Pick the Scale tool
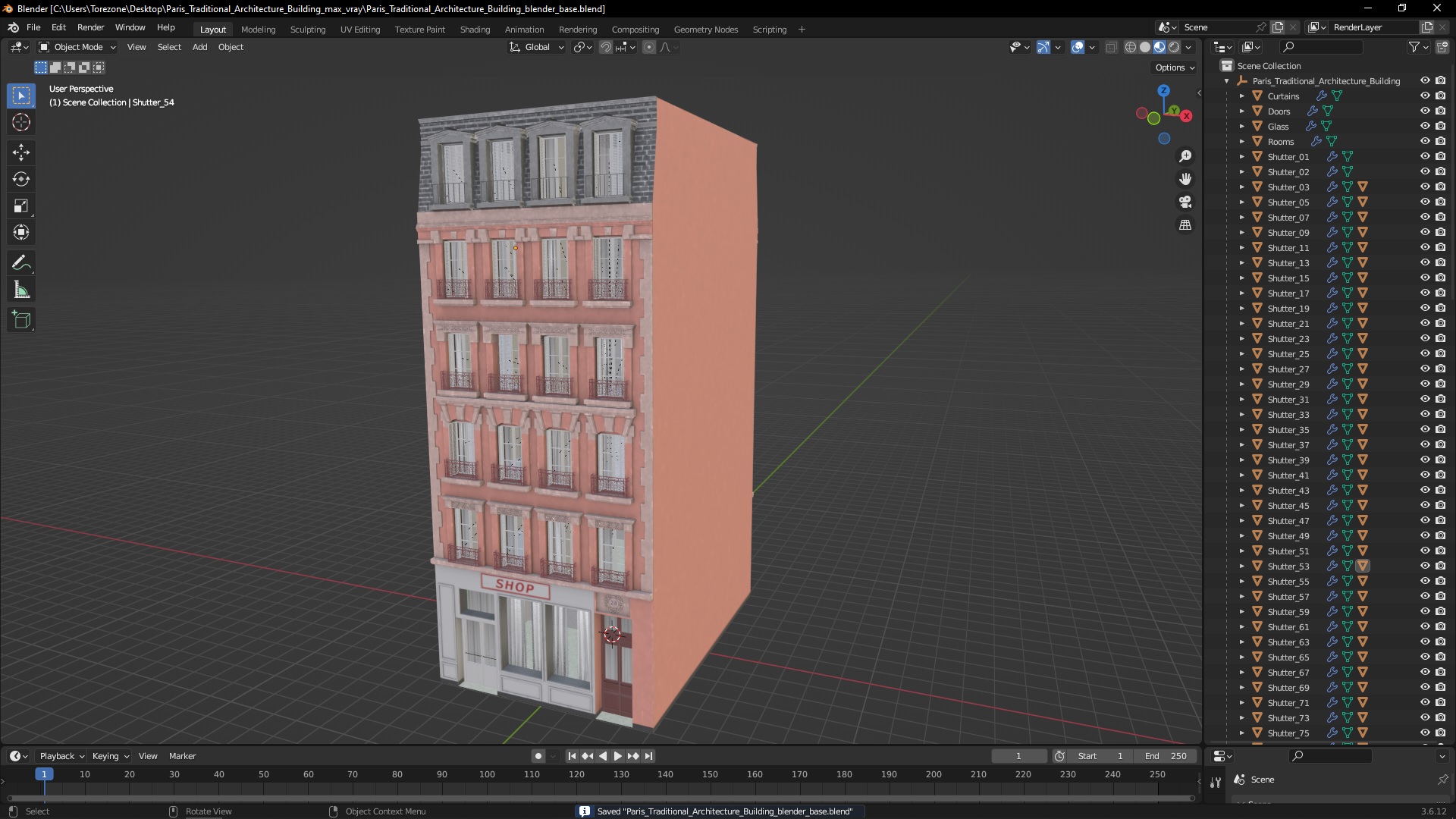The image size is (1456, 819). 21,206
